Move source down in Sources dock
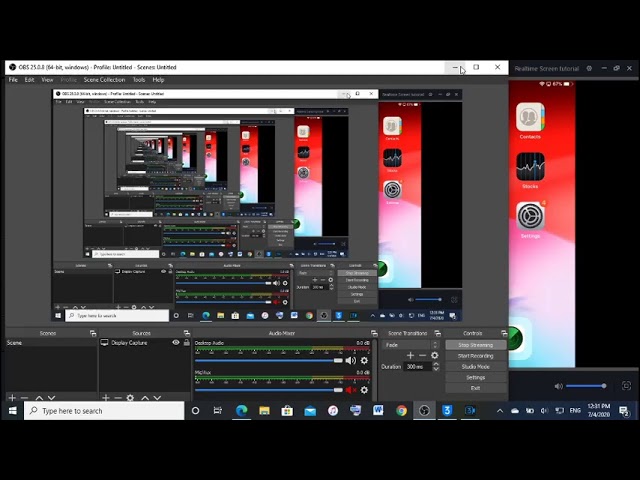This screenshot has height=480, width=640. point(157,398)
